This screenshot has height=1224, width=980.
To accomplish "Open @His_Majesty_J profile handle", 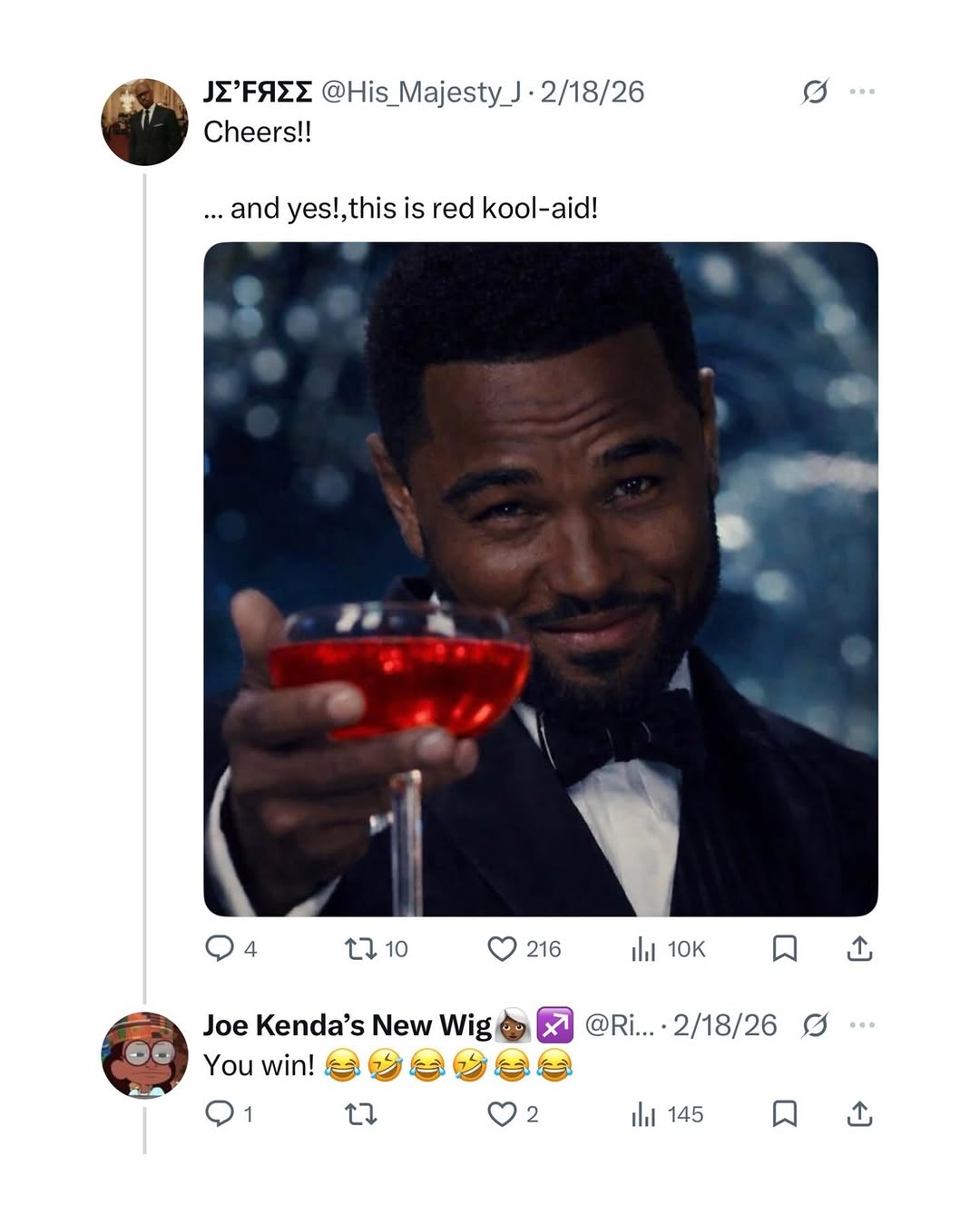I will tap(422, 92).
